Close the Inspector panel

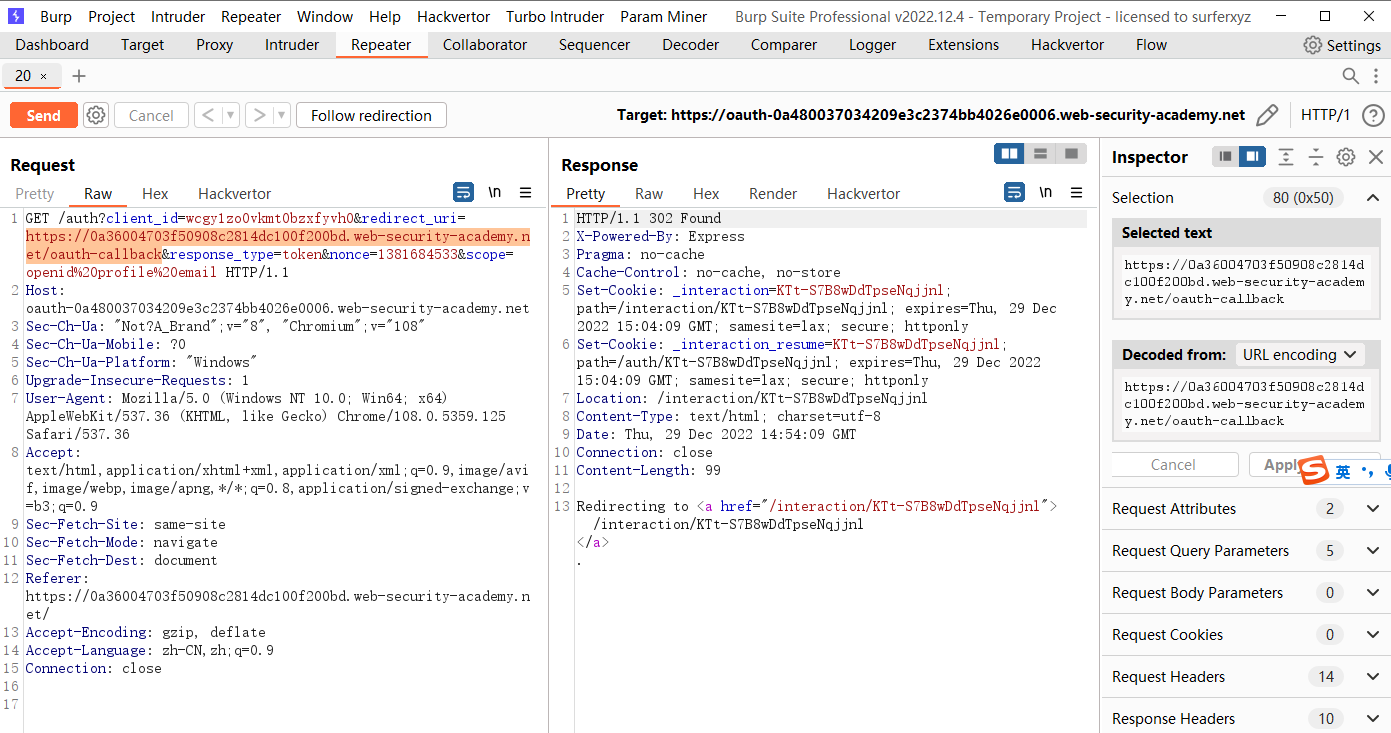[1376, 157]
